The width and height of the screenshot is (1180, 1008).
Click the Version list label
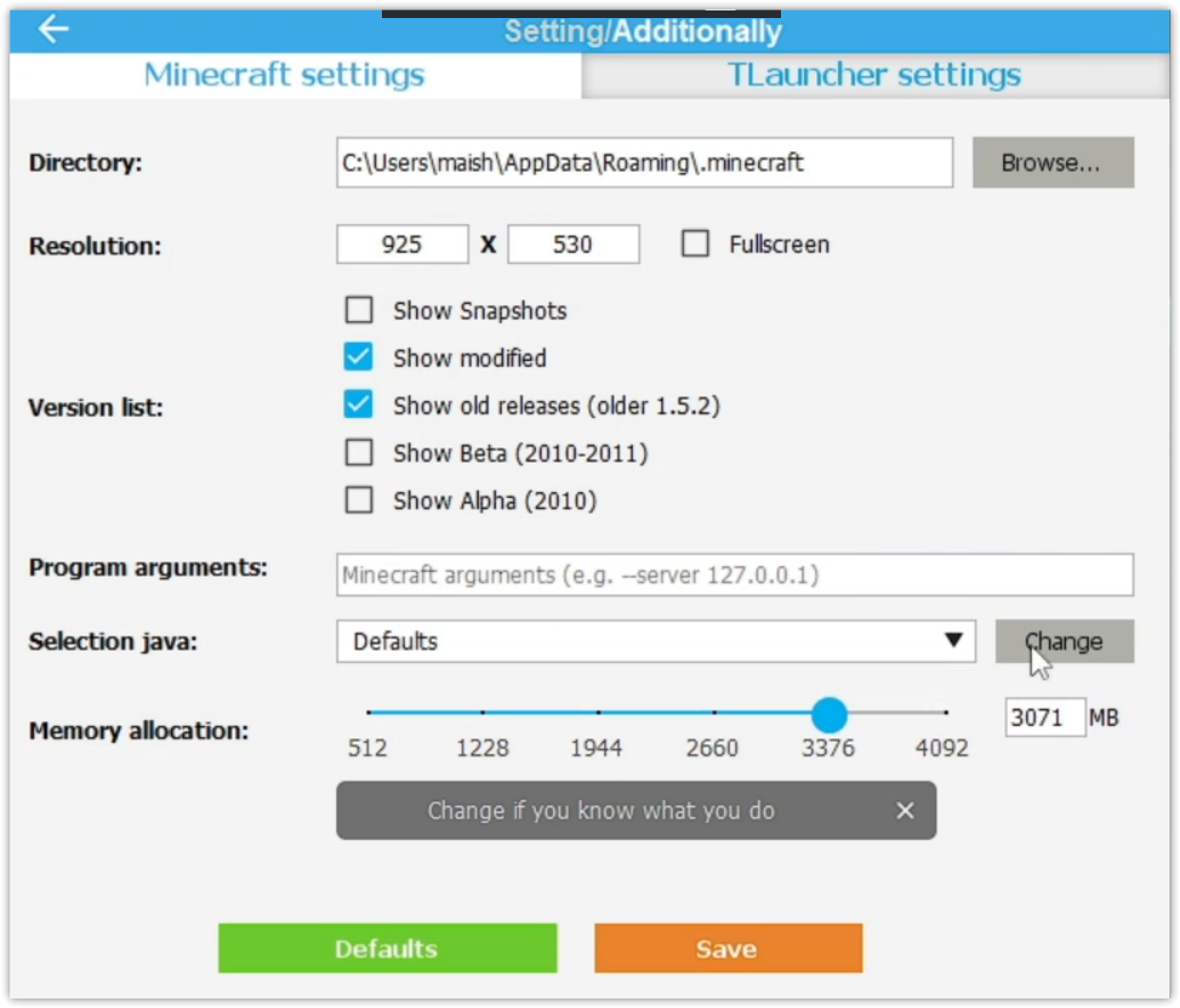point(96,408)
